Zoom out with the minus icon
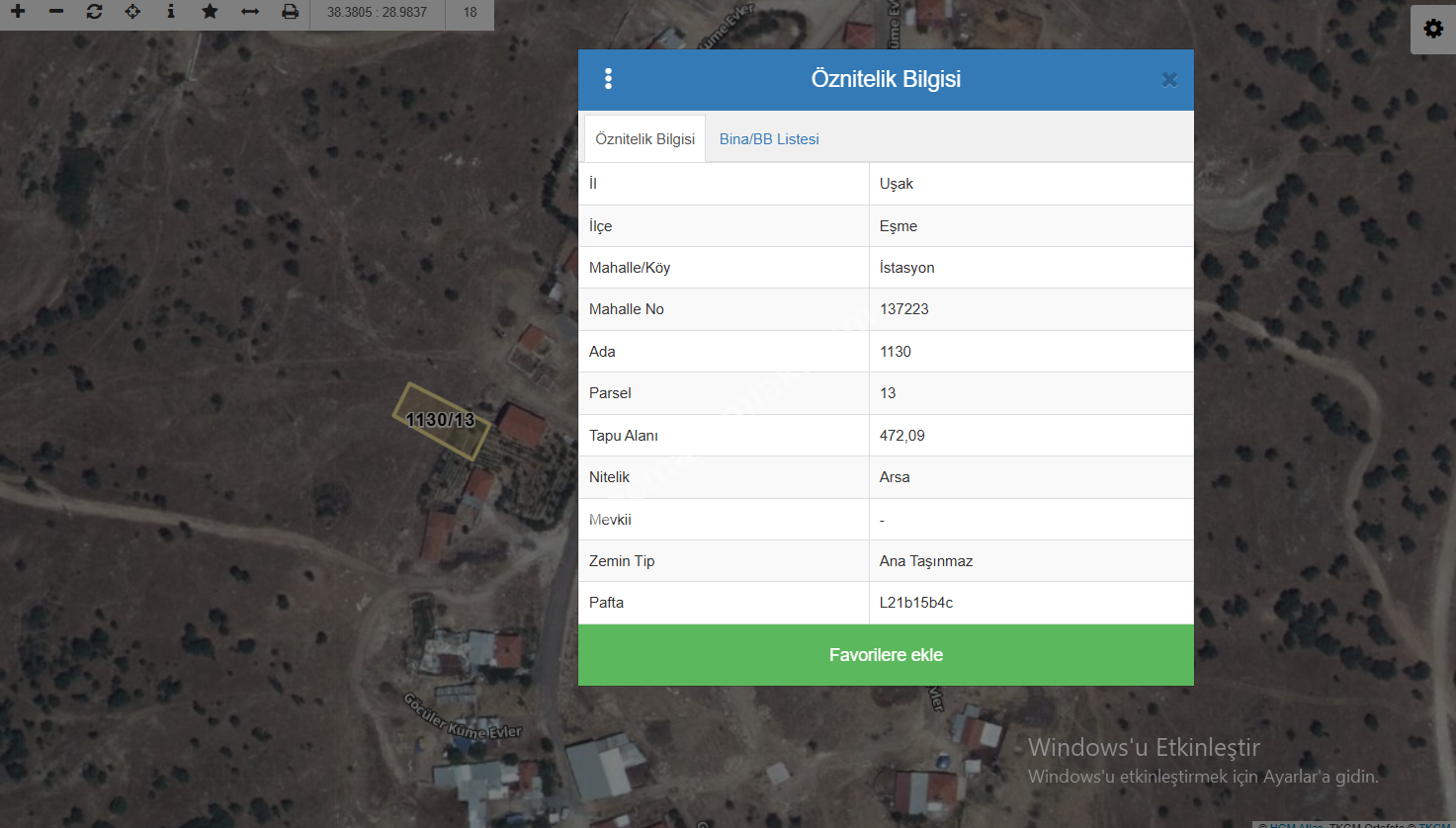This screenshot has width=1456, height=828. [x=56, y=12]
